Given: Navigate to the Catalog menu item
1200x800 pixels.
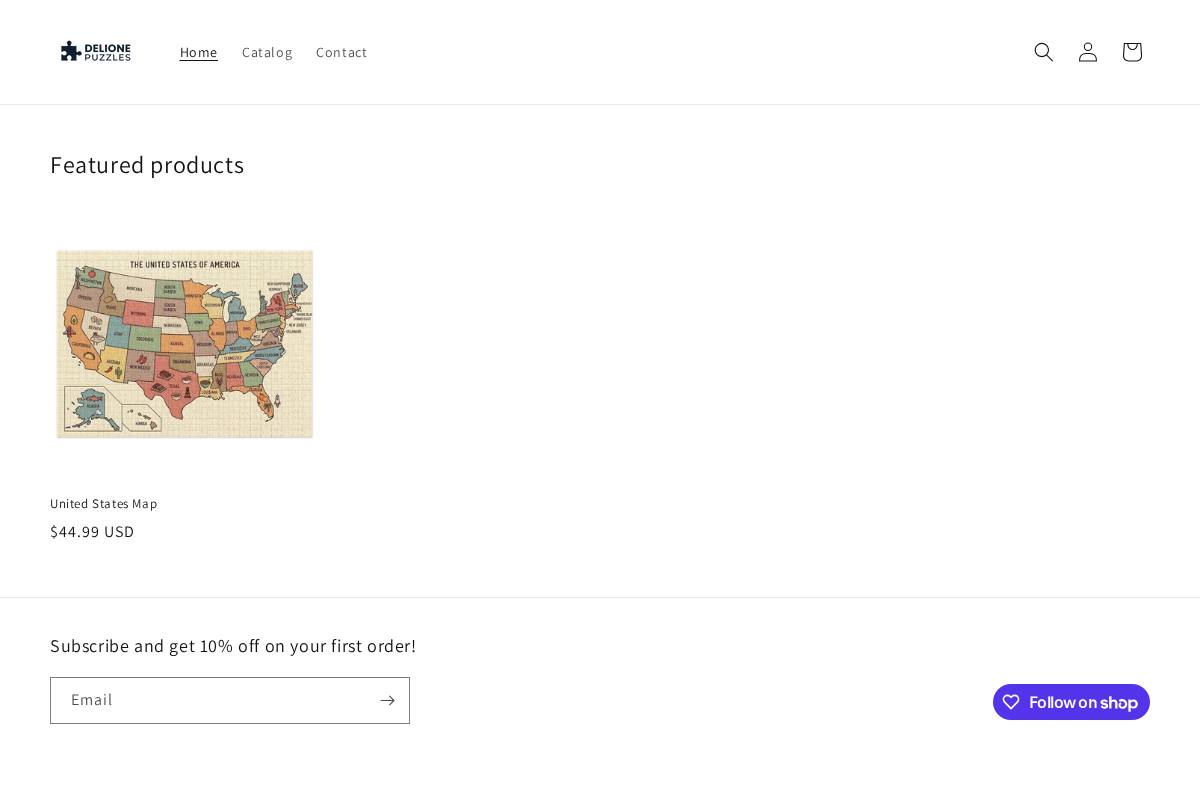Looking at the screenshot, I should pos(267,52).
